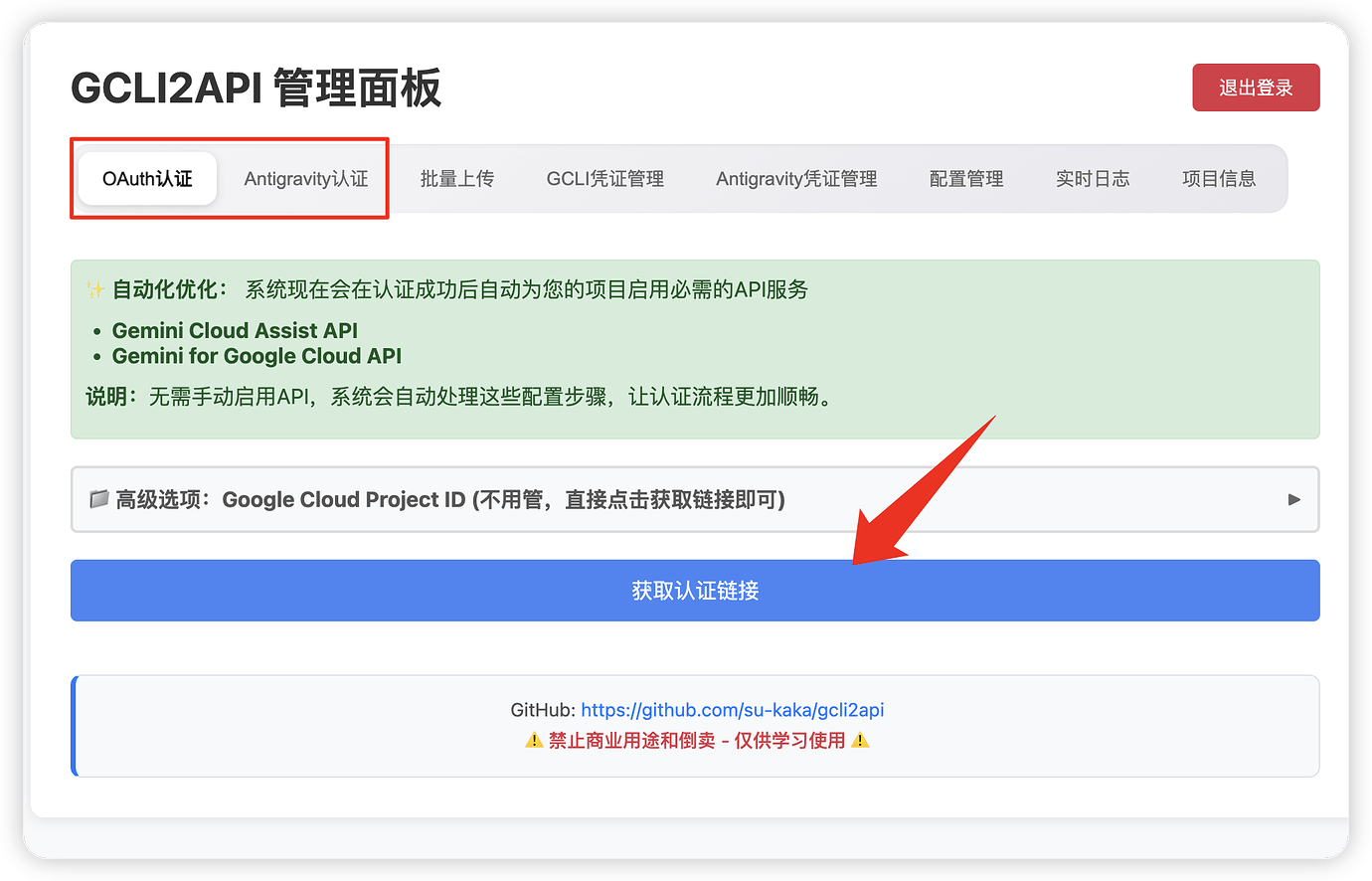Open the 项目信息 tab
The width and height of the screenshot is (1372, 881).
(1219, 179)
